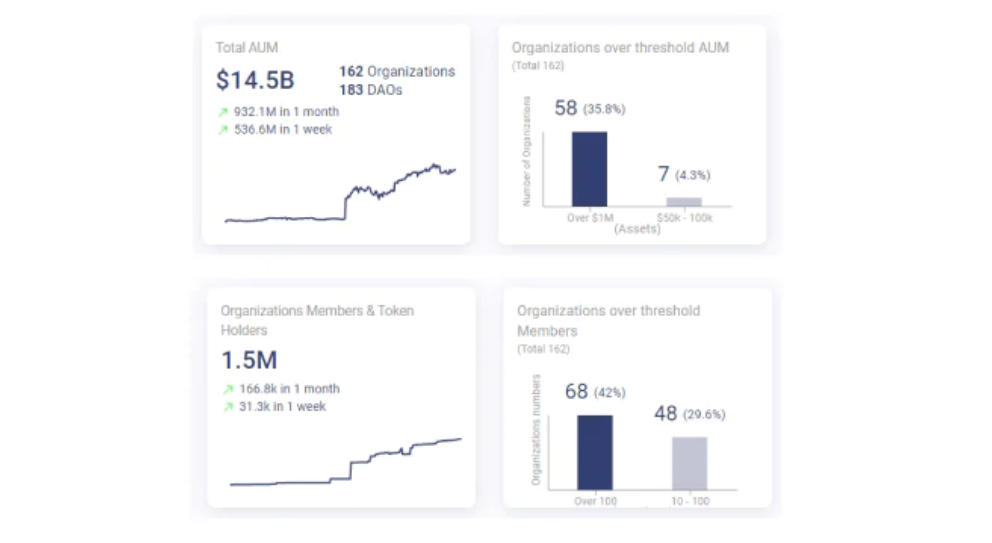The image size is (992, 543).
Task: Click the Total AUM line chart
Action: click(340, 193)
